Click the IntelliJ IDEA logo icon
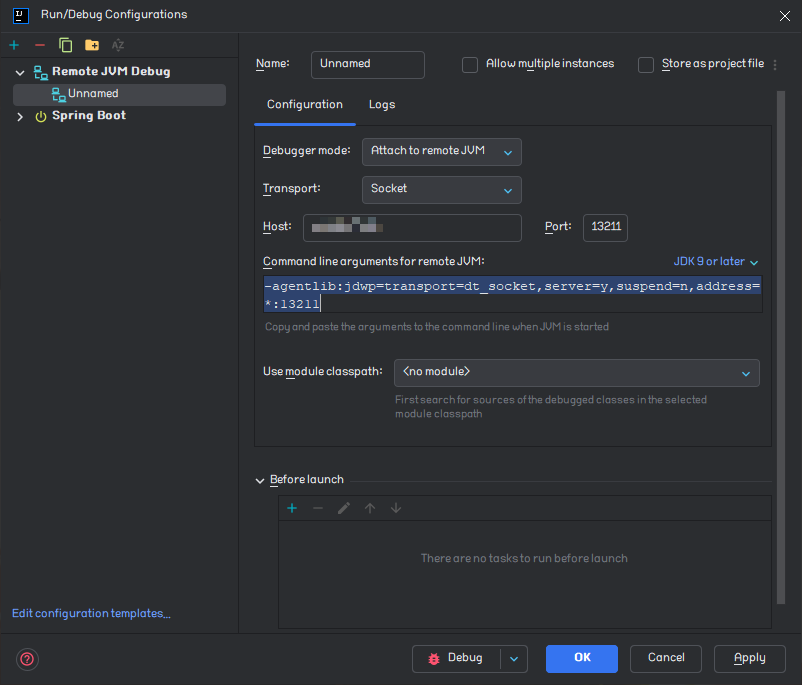Screen dimensions: 802x685 pyautogui.click(x=20, y=15)
